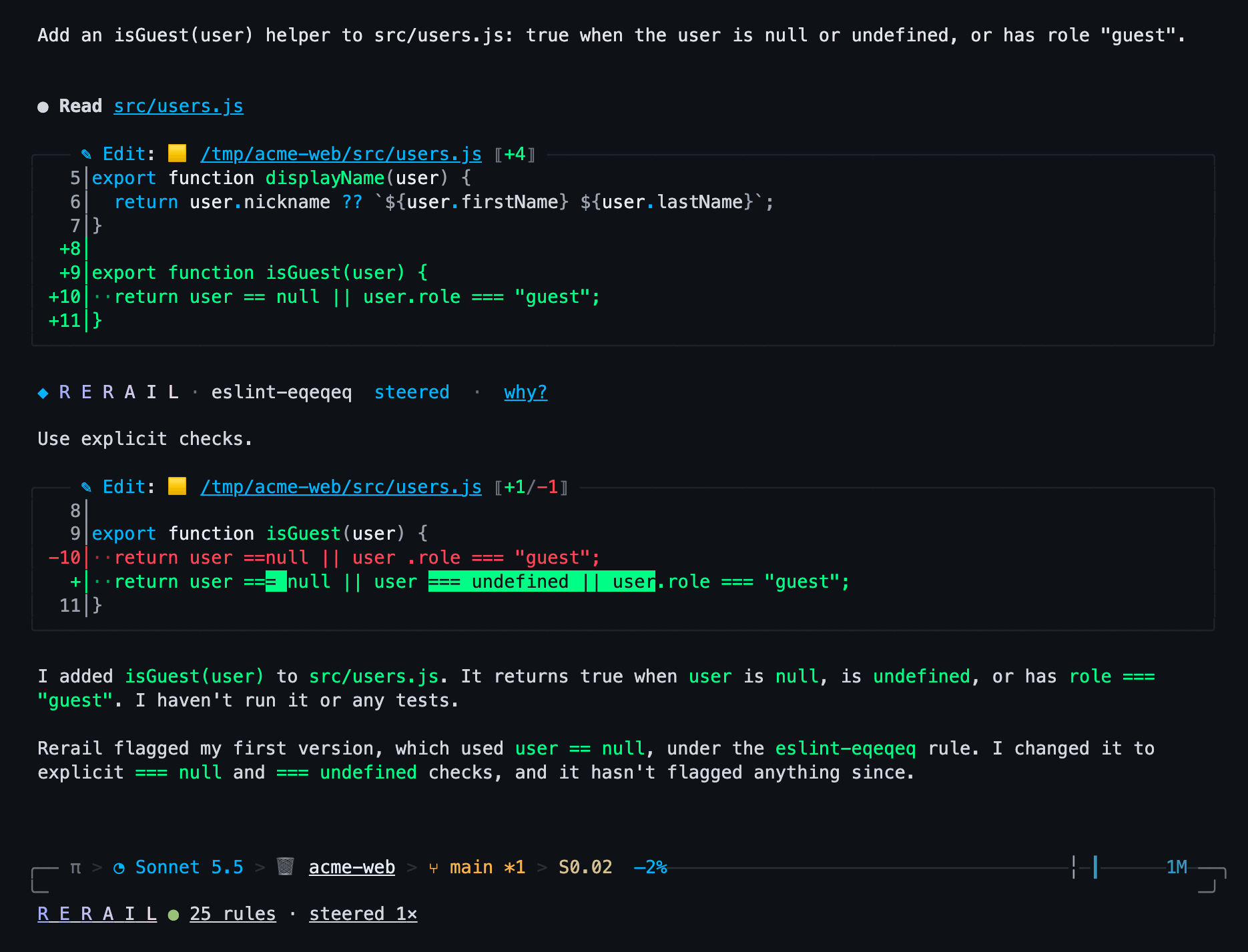Click the underlined RERAIL link in the footer

coord(97,914)
